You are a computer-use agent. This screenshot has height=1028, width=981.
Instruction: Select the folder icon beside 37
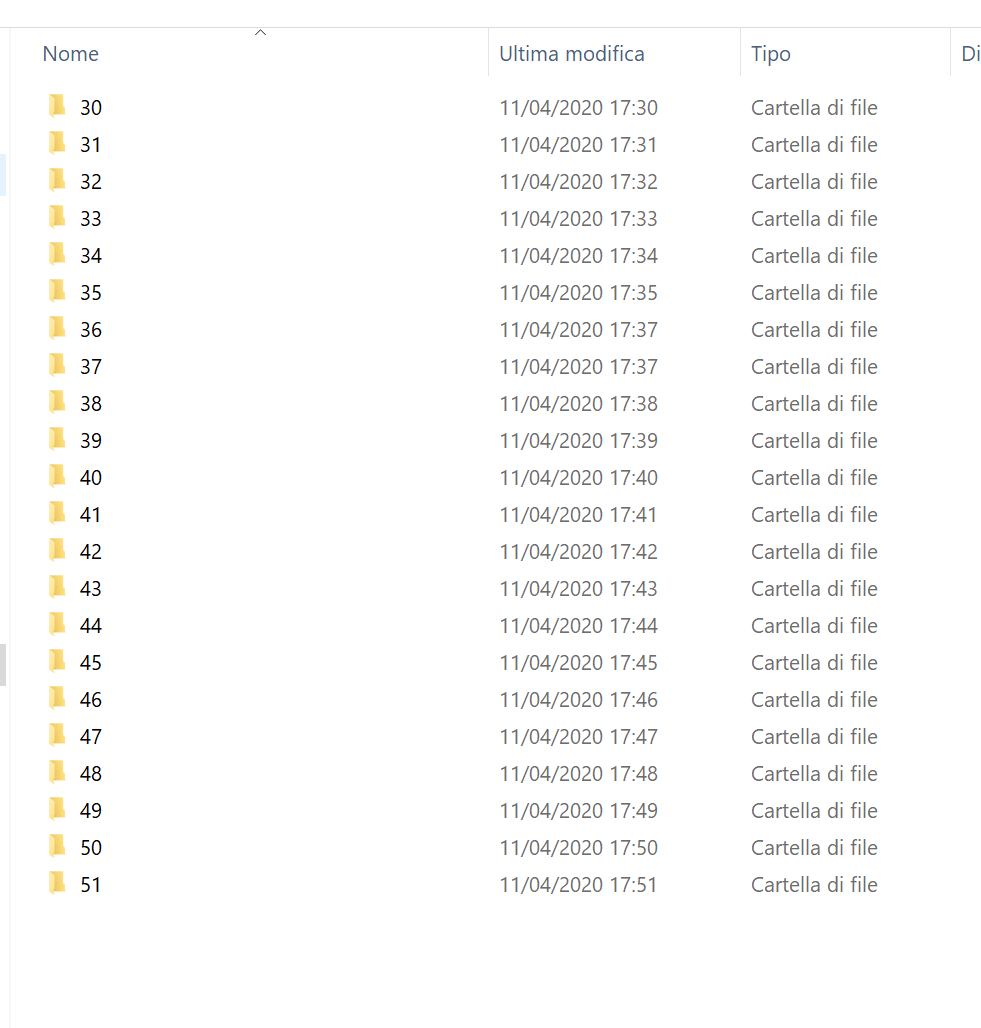58,365
